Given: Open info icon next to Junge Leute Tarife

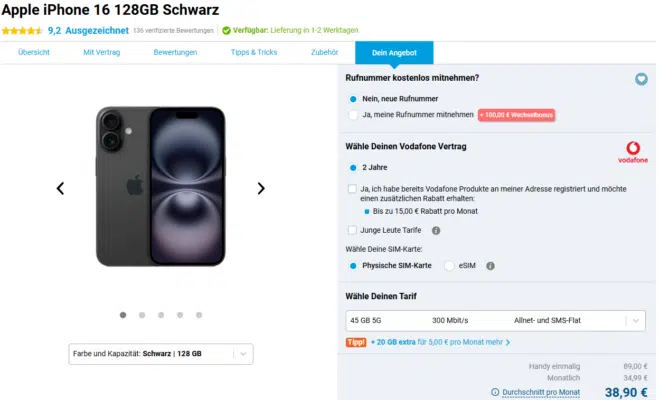Looking at the screenshot, I should [435, 230].
